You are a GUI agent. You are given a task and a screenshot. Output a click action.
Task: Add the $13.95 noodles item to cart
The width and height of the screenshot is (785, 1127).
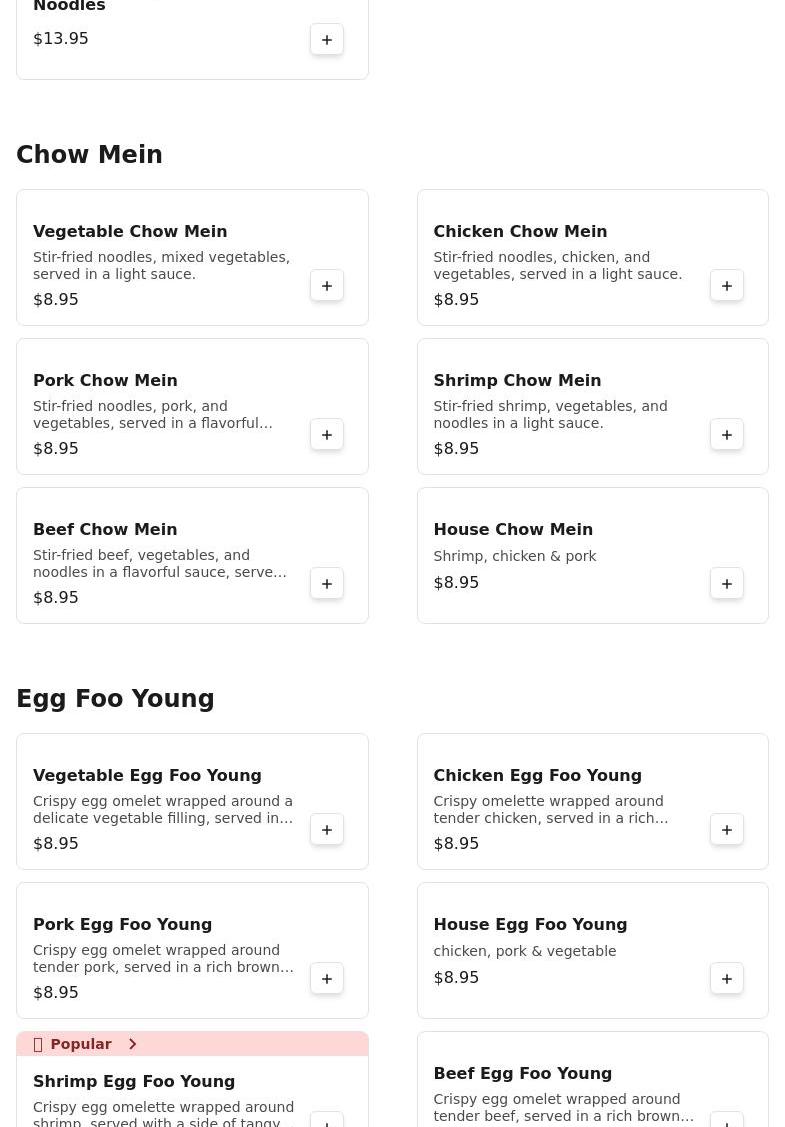coord(327,40)
